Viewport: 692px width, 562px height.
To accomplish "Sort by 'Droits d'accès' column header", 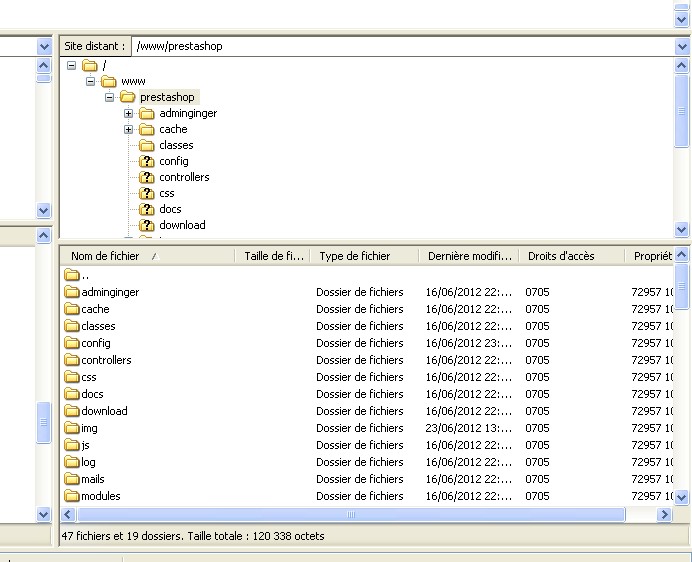I will [572, 256].
